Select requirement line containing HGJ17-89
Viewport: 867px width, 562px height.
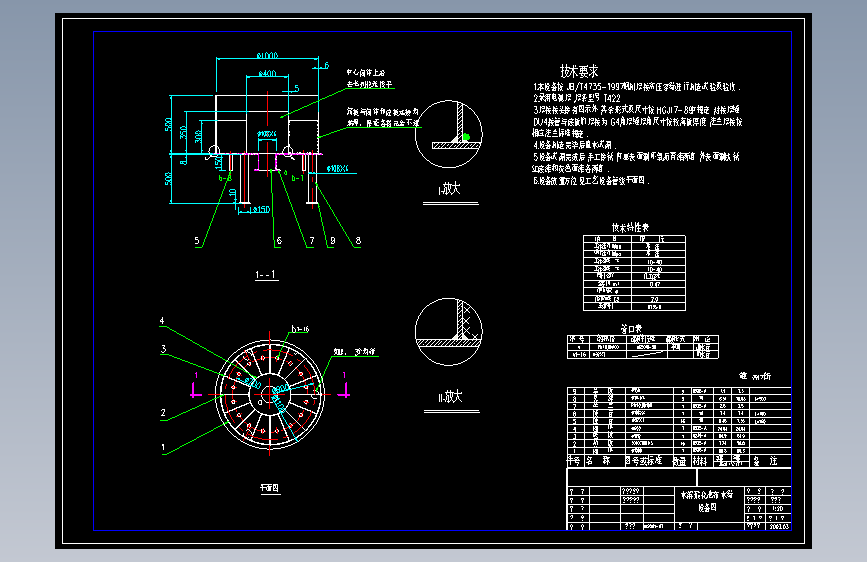tap(636, 110)
